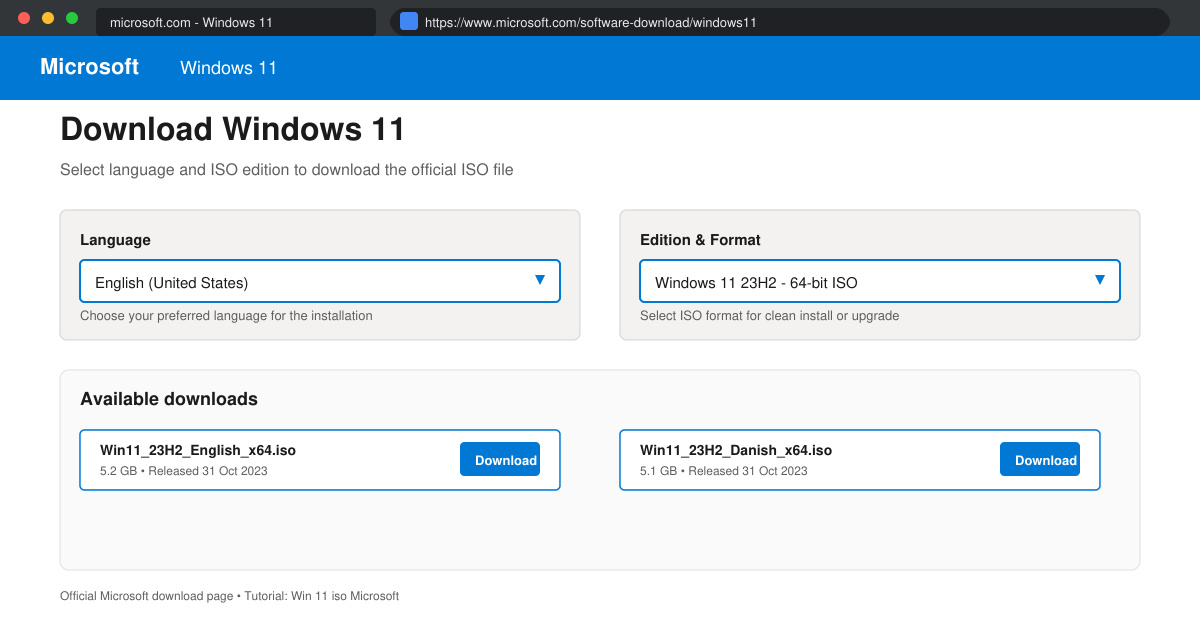Click the Win11_23H2_English_x64.iso file name
The width and height of the screenshot is (1200, 630).
[x=198, y=450]
